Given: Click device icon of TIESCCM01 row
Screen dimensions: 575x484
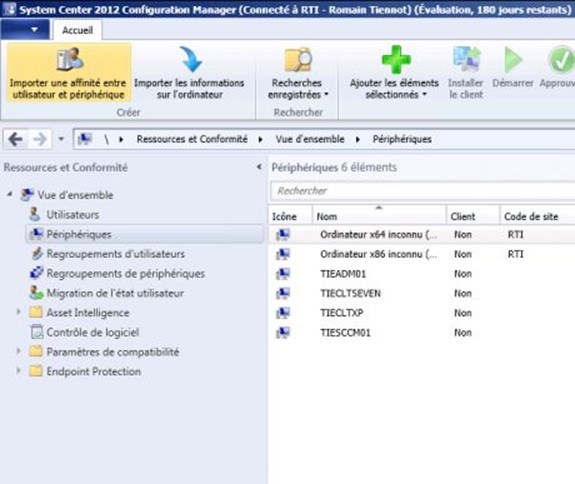Looking at the screenshot, I should [x=283, y=333].
